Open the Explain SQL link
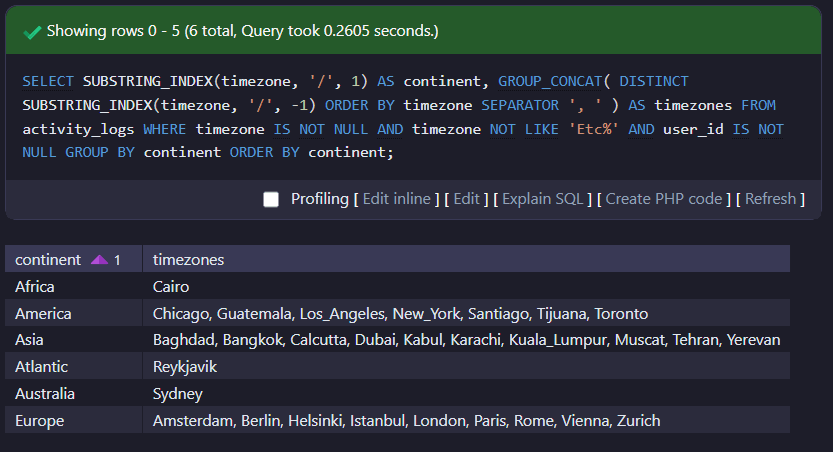This screenshot has width=833, height=452. 542,199
